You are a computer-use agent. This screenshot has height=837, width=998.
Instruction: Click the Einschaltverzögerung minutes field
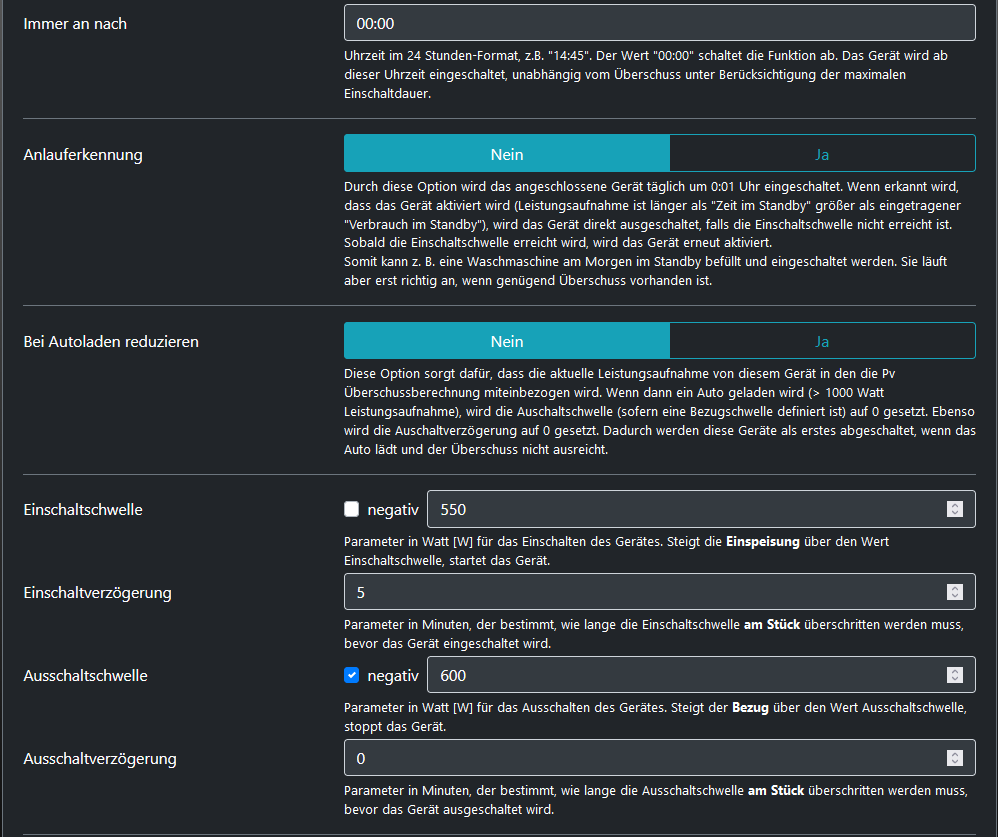[x=640, y=592]
